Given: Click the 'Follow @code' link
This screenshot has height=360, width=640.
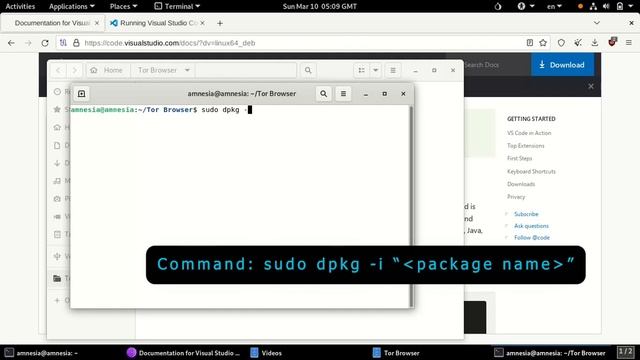Looking at the screenshot, I should pyautogui.click(x=532, y=238).
